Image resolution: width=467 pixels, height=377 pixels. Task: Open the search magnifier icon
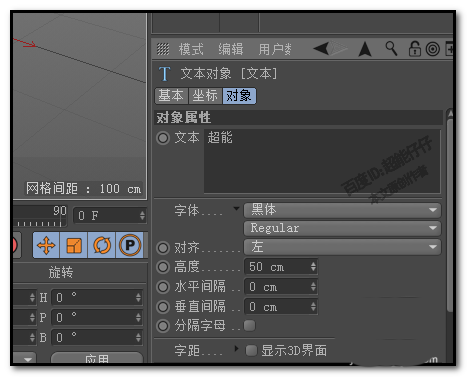click(x=391, y=49)
